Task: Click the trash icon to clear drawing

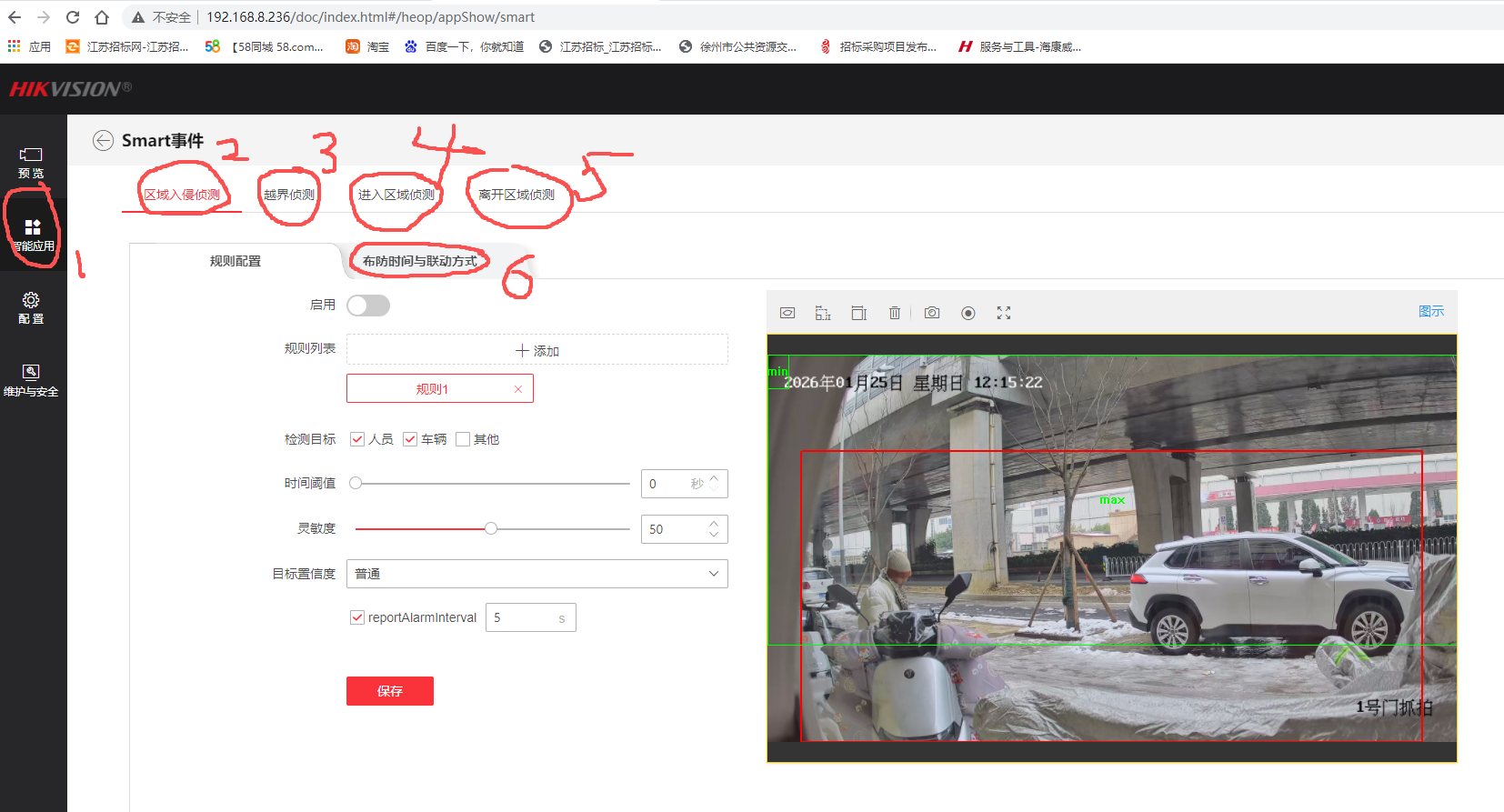Action: pos(895,313)
